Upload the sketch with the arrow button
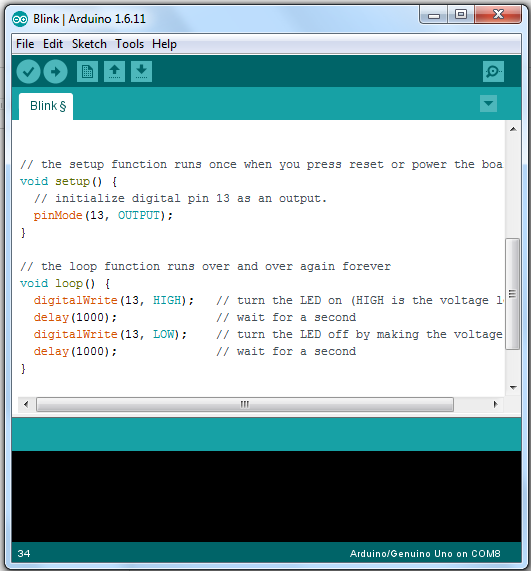The height and width of the screenshot is (571, 531). [x=55, y=71]
